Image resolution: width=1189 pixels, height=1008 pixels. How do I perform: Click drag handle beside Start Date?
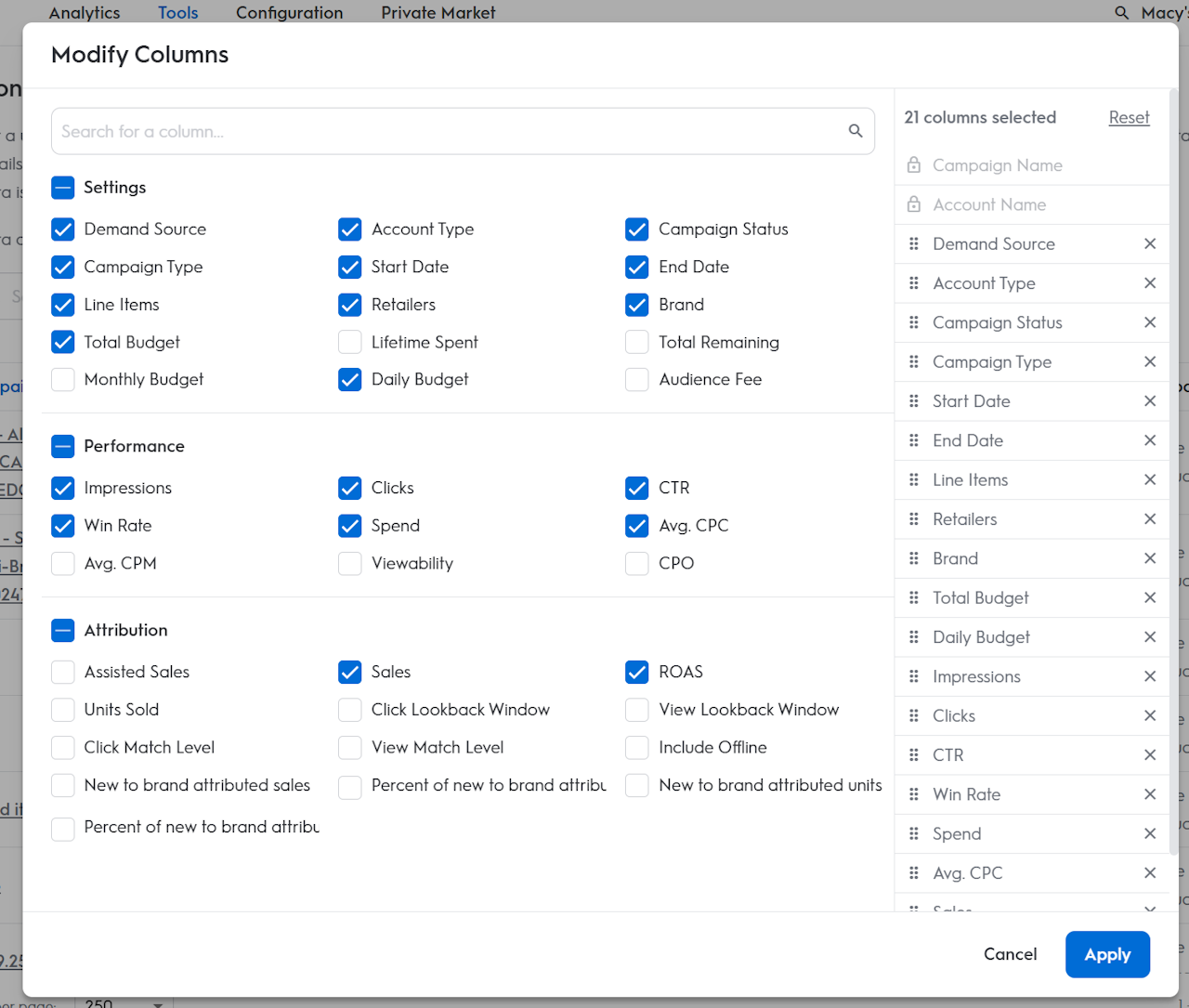tap(914, 401)
